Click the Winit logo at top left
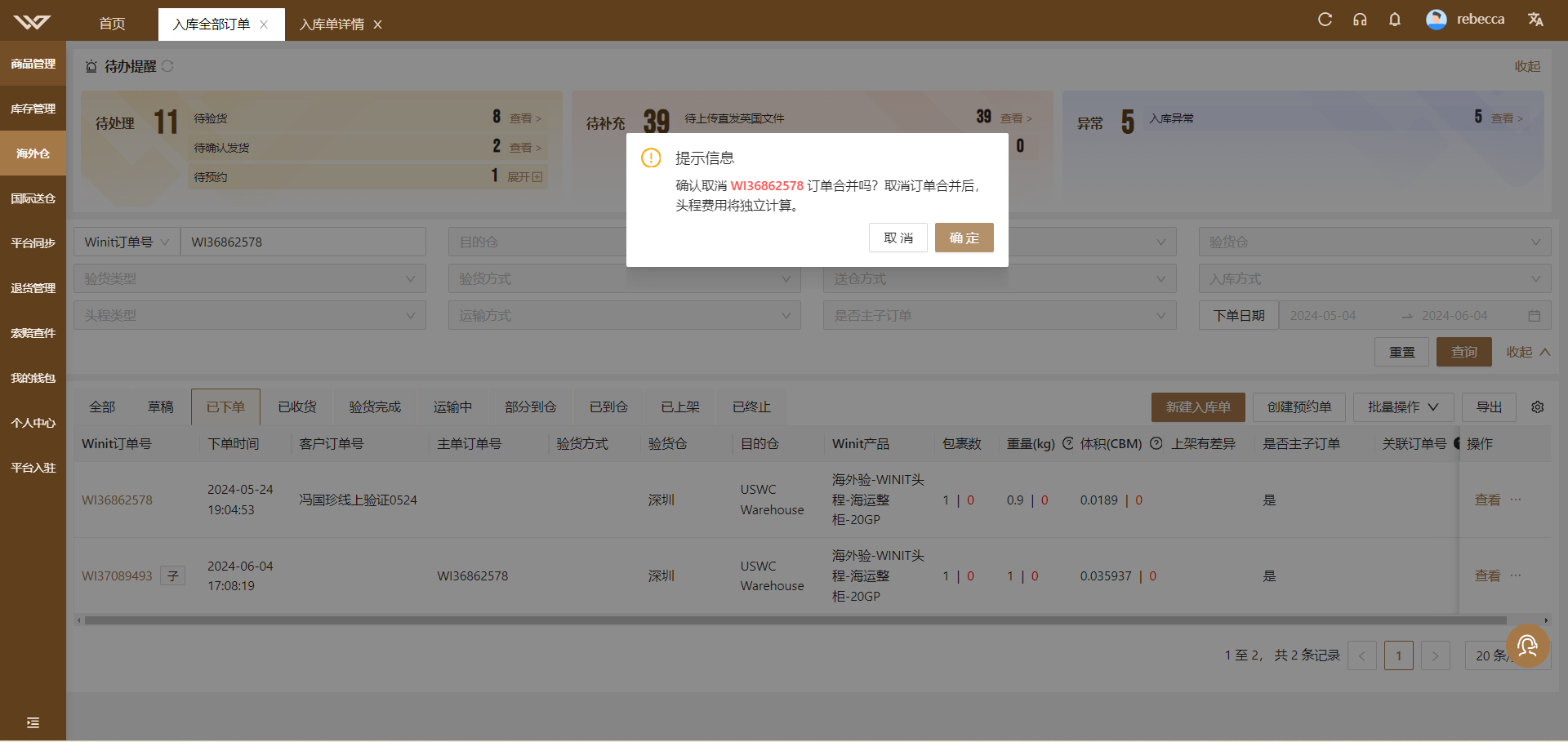 [33, 22]
